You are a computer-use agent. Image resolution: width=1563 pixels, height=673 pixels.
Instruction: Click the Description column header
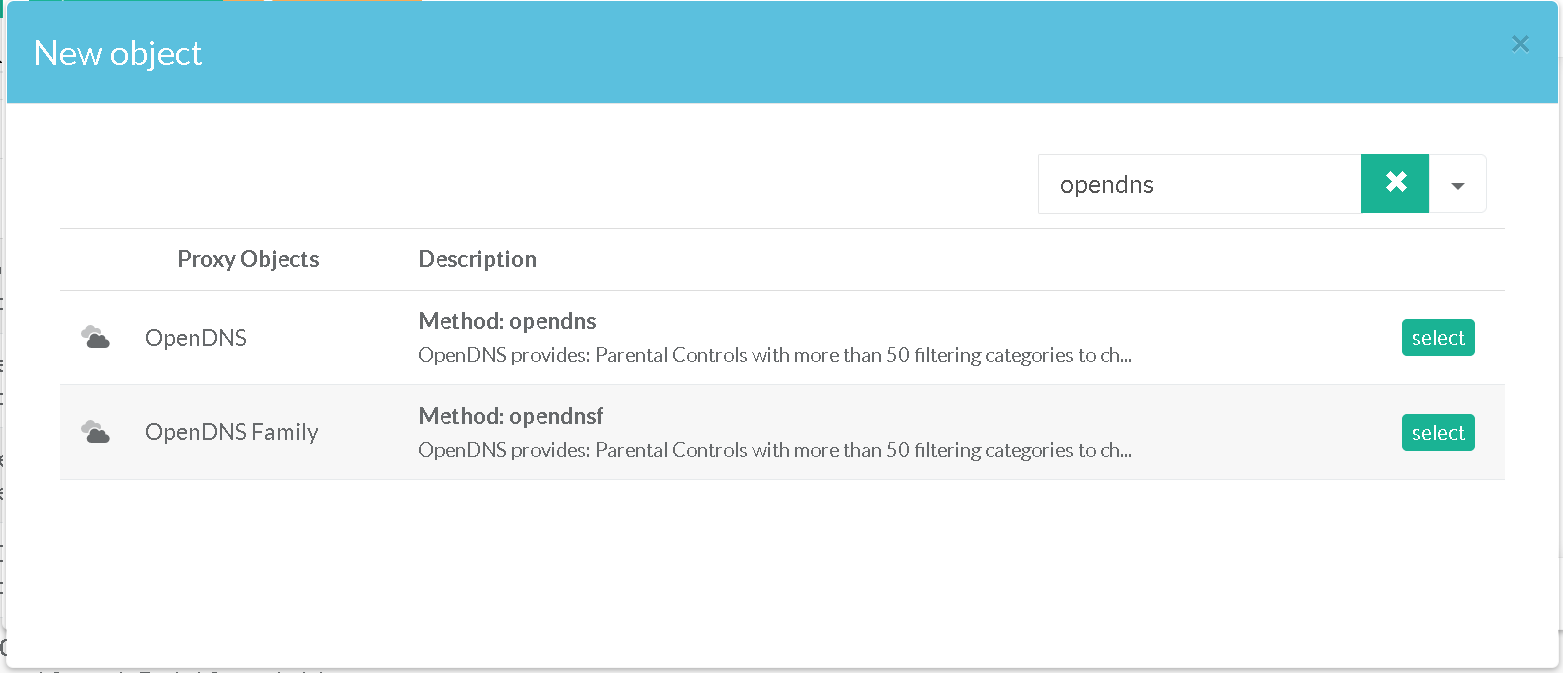coord(477,259)
